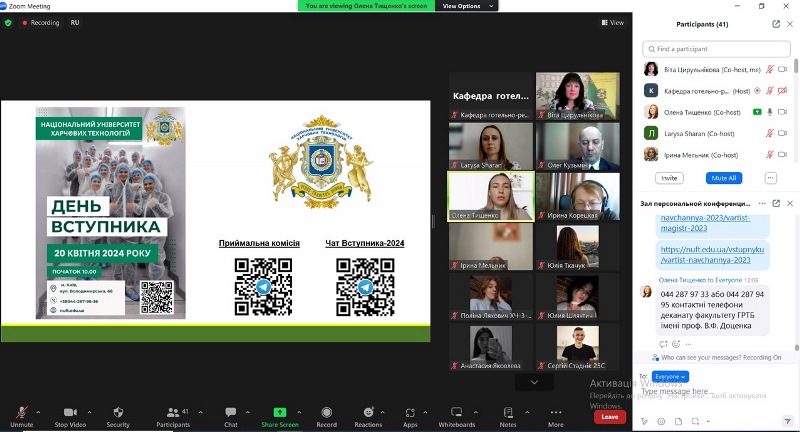Close the Participants panel
This screenshot has height=432, width=800.
790,24
